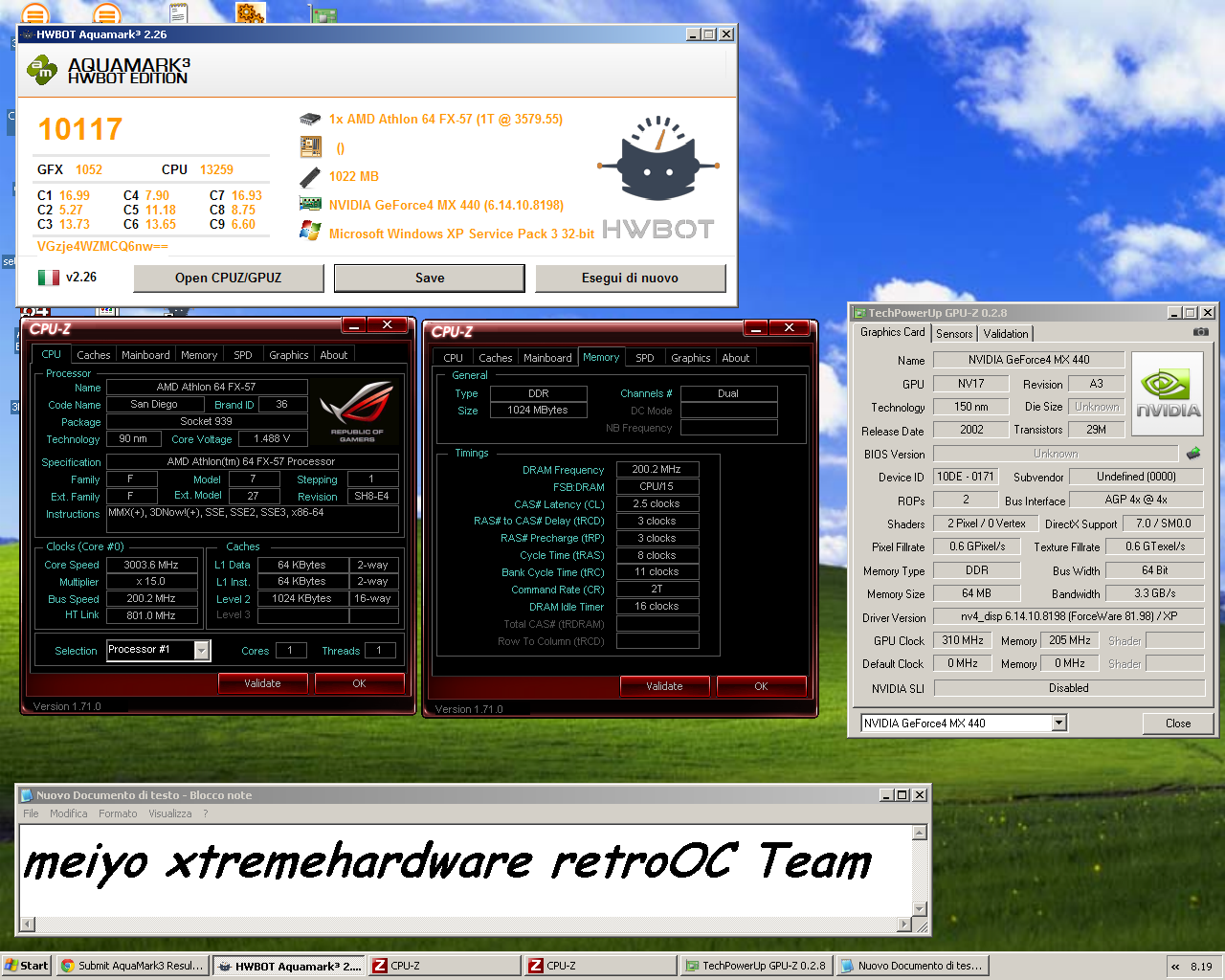Viewport: 1225px width, 980px height.
Task: Open the File menu in Blocco note
Action: pyautogui.click(x=32, y=813)
